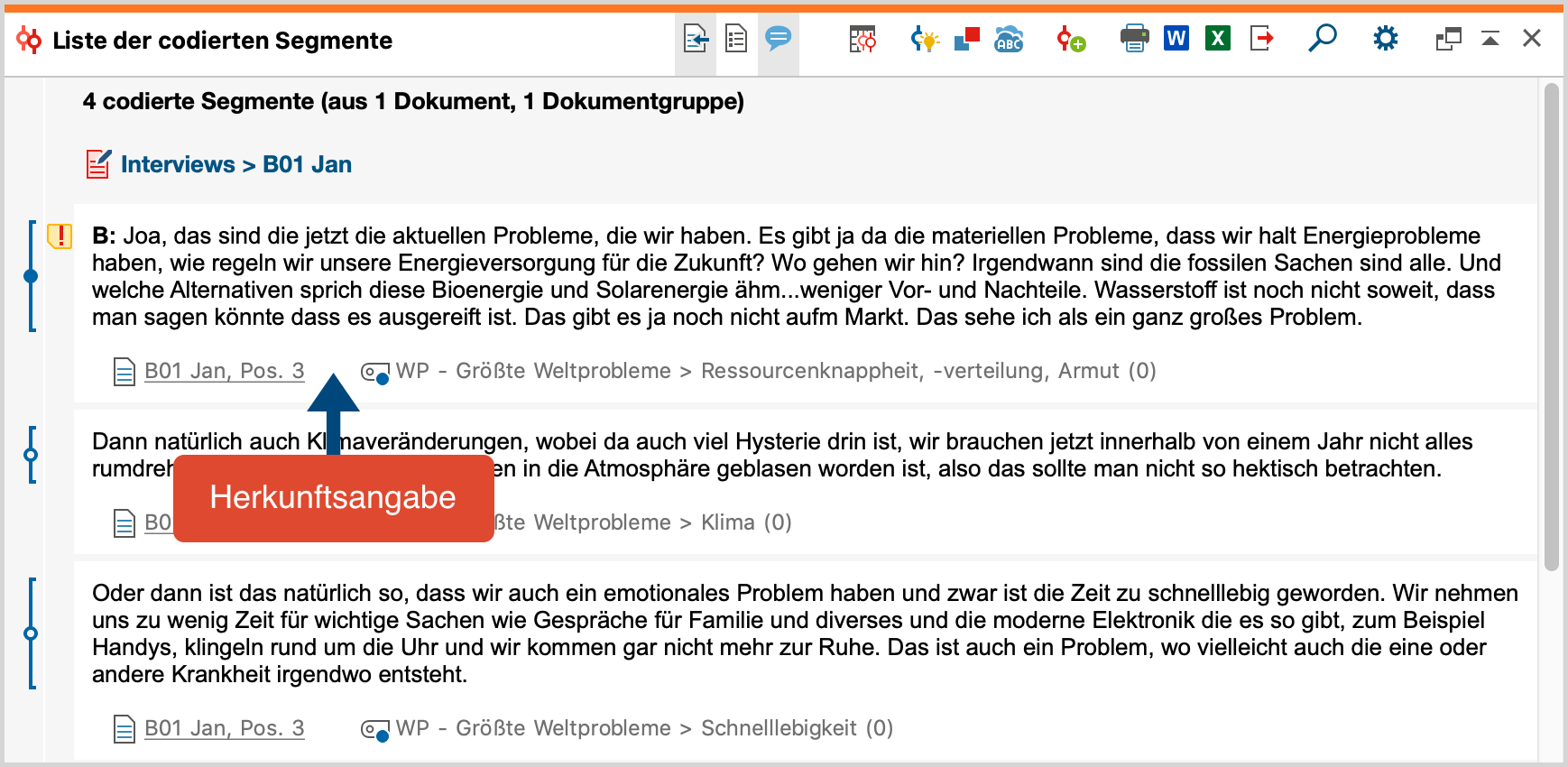Select the coding stripe dot of Schnelllebigkeit segment

coord(31,633)
